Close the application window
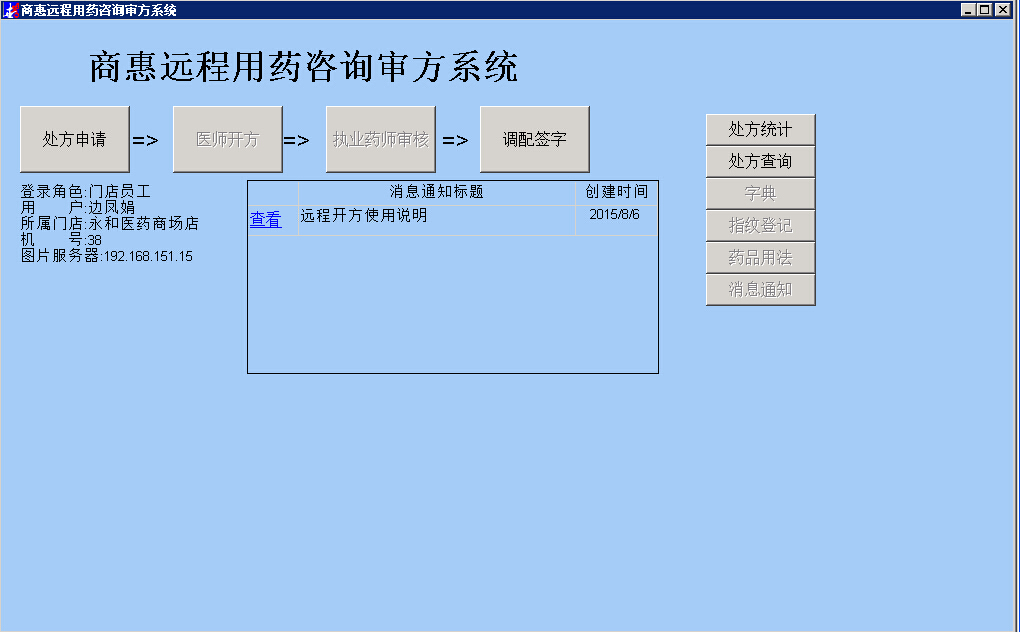1020x632 pixels. 1002,10
